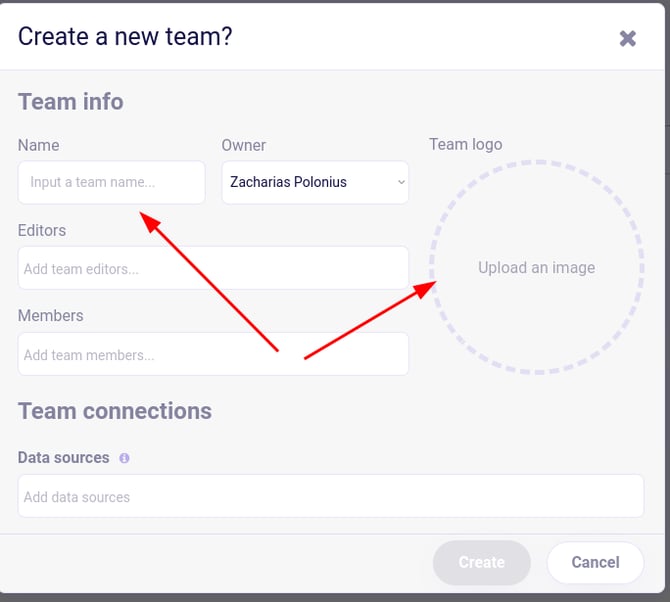Click the Data sources info icon

[124, 458]
